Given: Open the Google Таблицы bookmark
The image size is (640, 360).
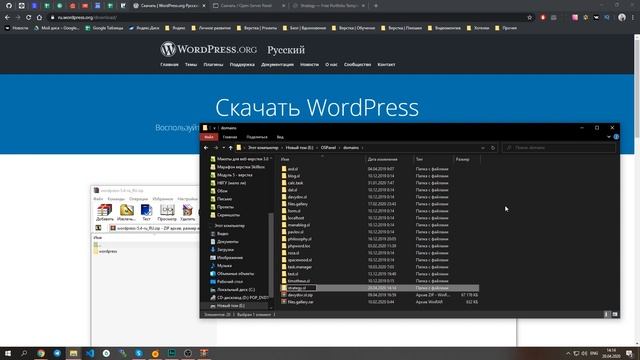Looking at the screenshot, I should pos(104,28).
